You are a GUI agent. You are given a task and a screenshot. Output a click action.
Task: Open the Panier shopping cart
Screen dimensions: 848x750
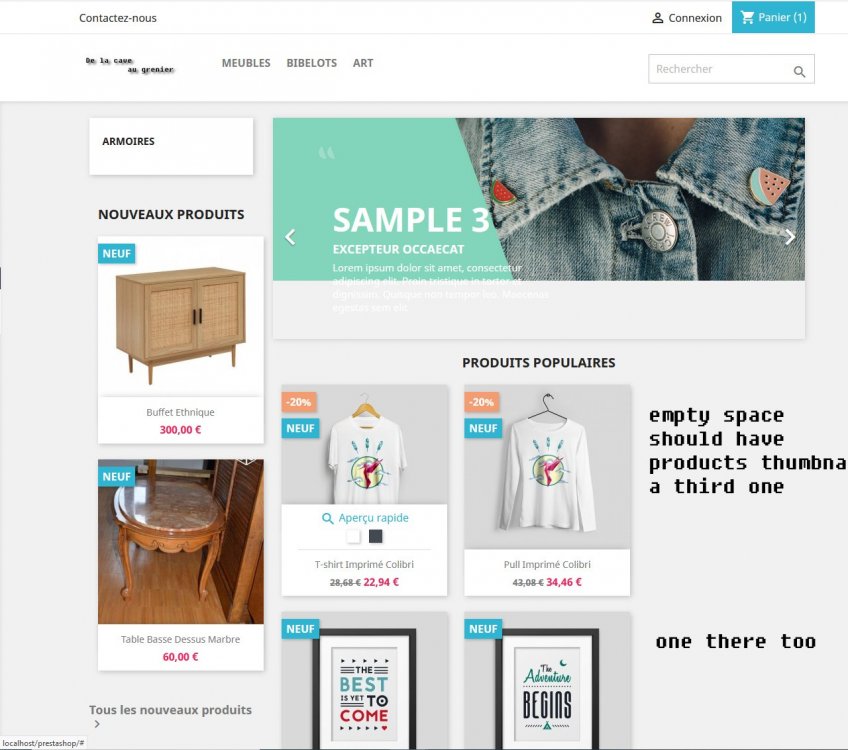(773, 17)
